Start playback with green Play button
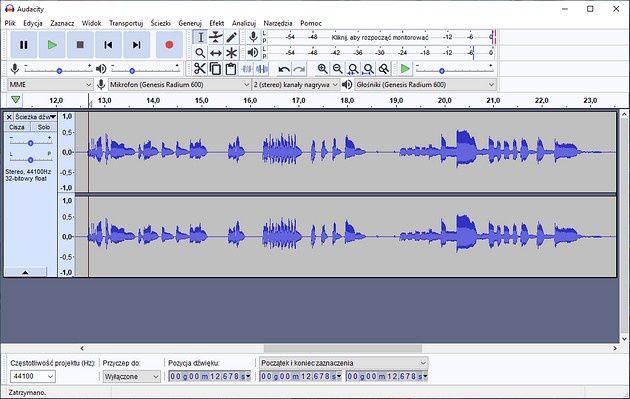The image size is (630, 399). coord(52,45)
